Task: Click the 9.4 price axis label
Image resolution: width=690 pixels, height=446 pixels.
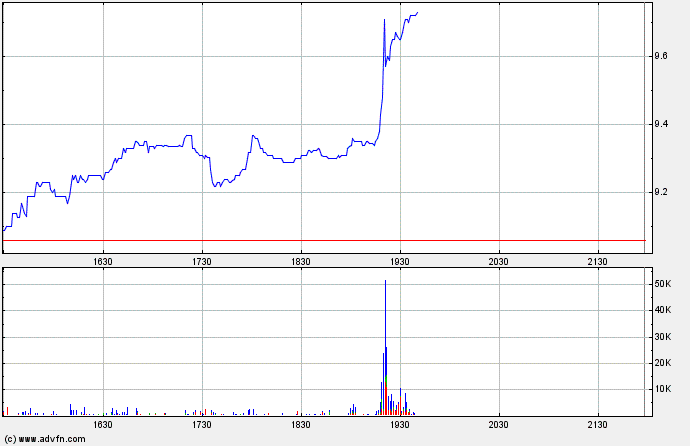Action: [661, 124]
